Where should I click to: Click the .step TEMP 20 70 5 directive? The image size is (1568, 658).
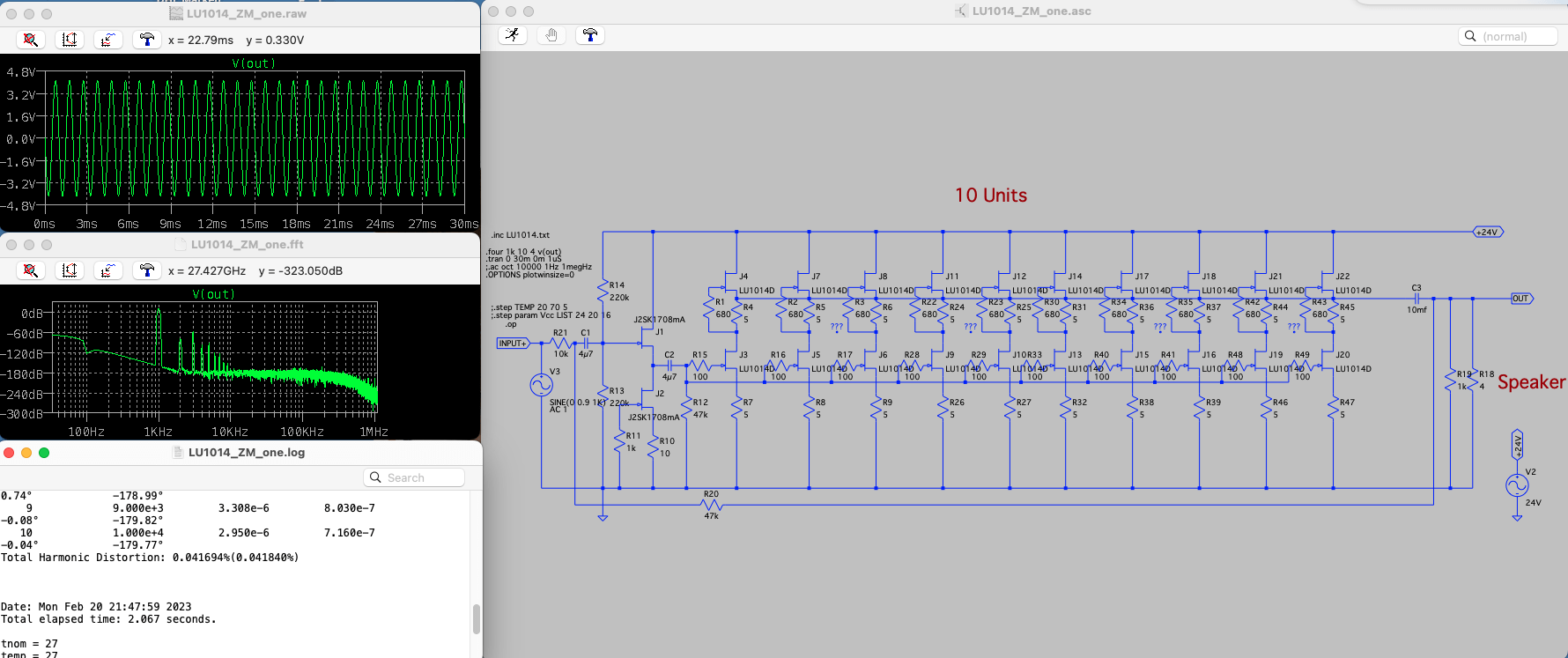tap(529, 307)
